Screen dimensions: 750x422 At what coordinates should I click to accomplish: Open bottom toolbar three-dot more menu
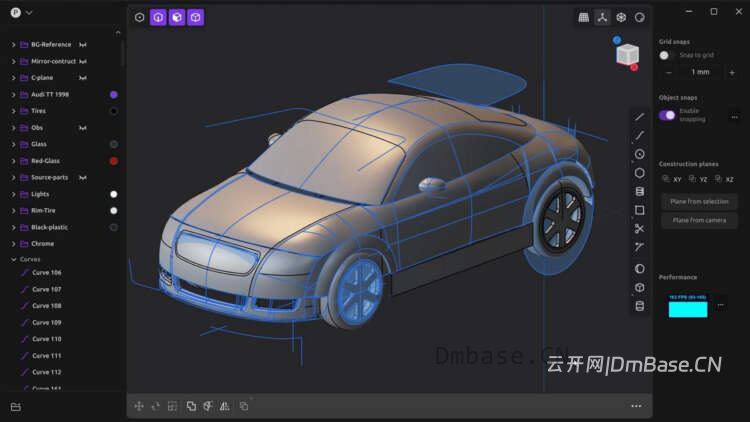tap(636, 406)
